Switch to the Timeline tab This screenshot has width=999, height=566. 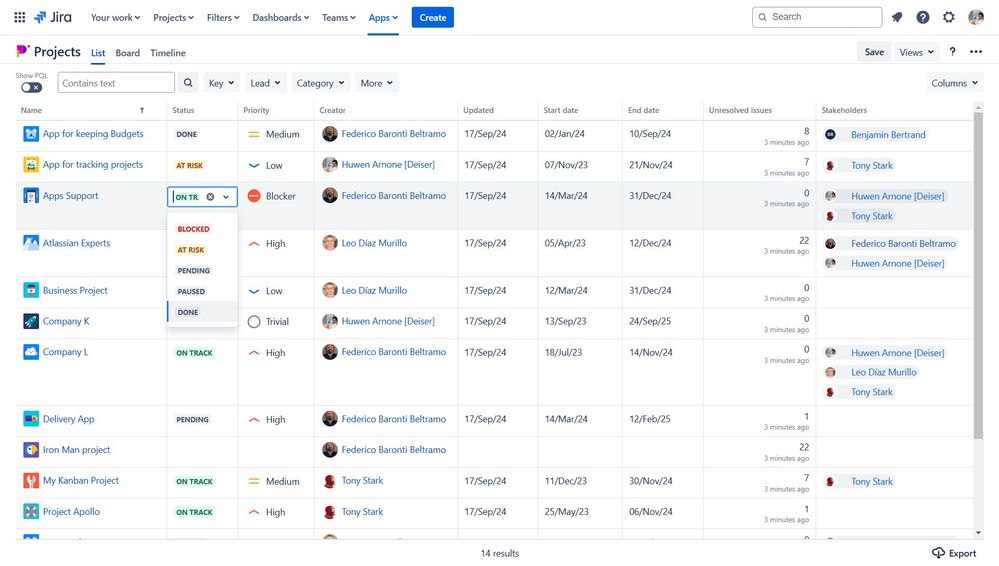(x=168, y=53)
